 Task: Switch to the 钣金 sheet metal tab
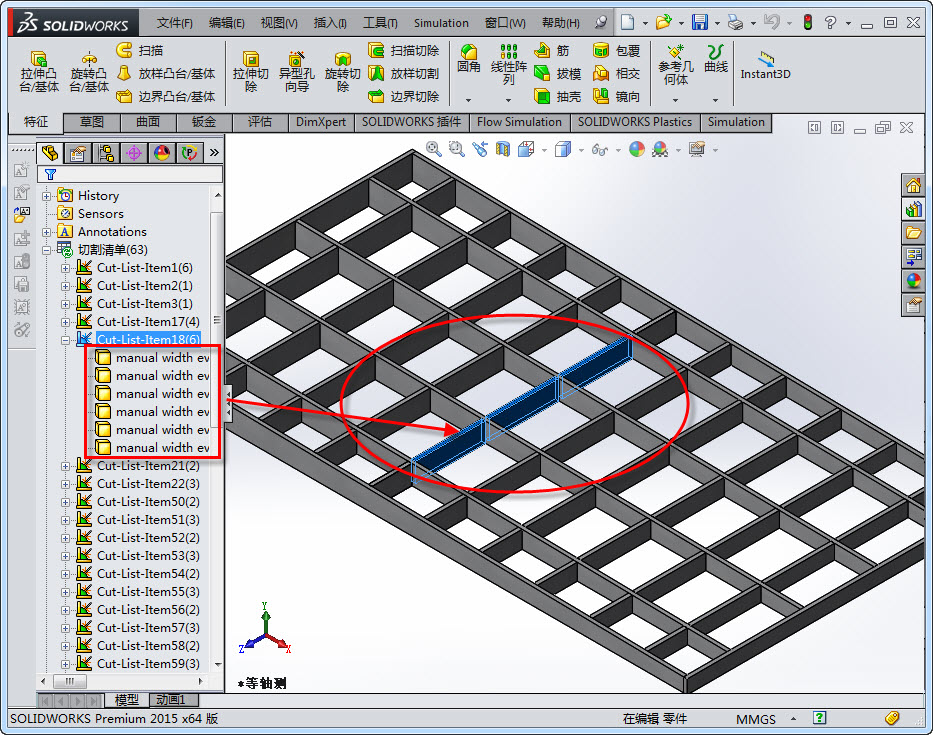[x=203, y=122]
